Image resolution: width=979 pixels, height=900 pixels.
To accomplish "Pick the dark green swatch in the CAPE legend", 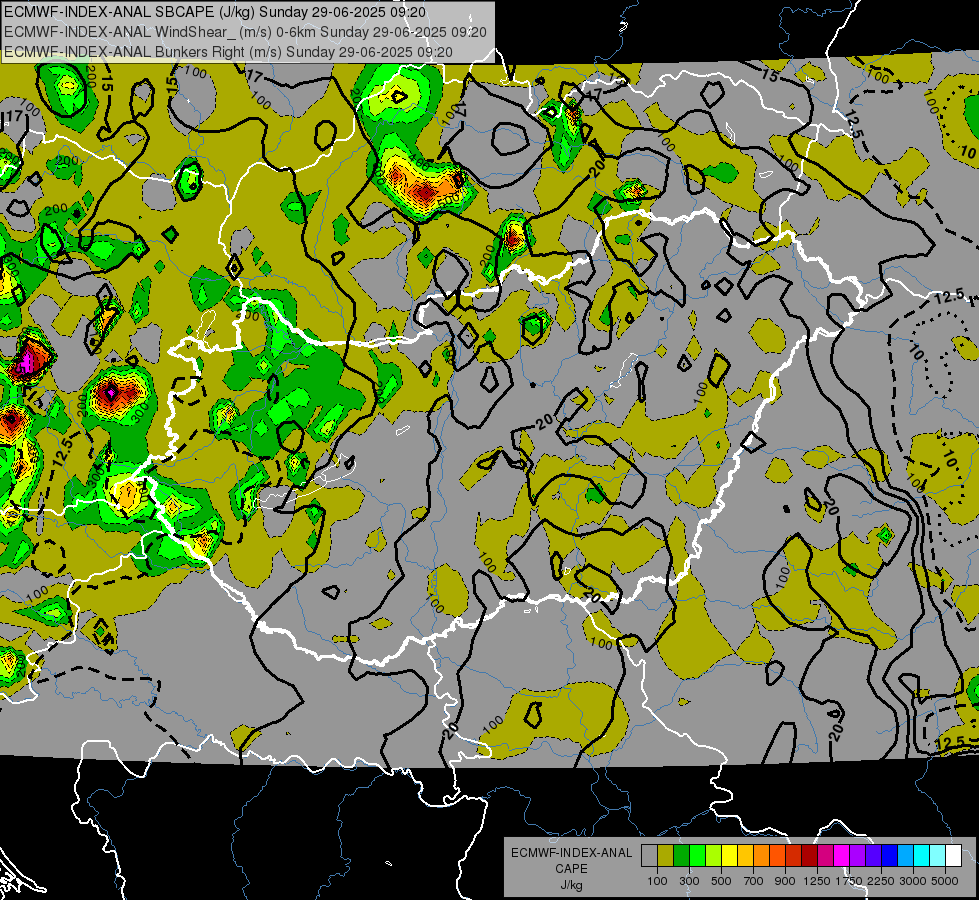I will 681,855.
